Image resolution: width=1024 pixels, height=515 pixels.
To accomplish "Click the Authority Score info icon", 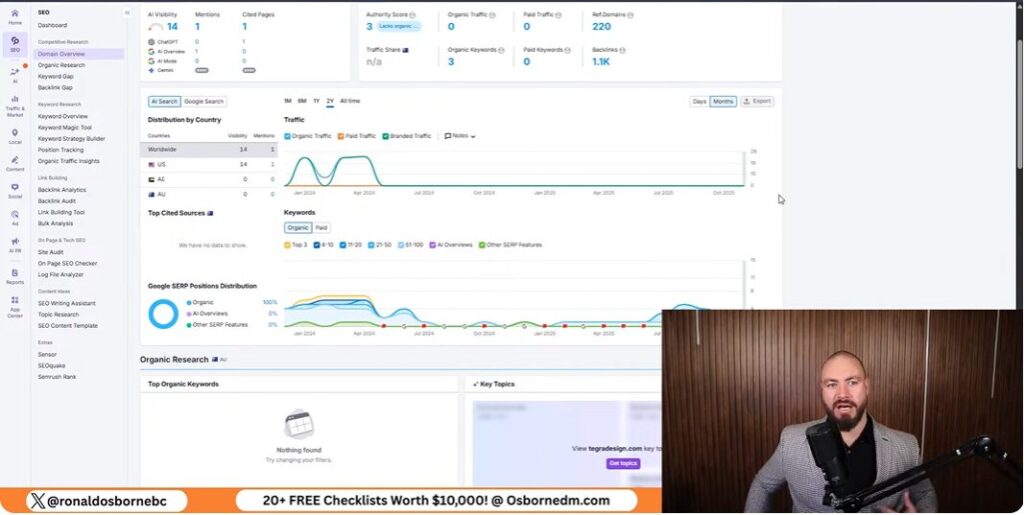I will pyautogui.click(x=412, y=14).
